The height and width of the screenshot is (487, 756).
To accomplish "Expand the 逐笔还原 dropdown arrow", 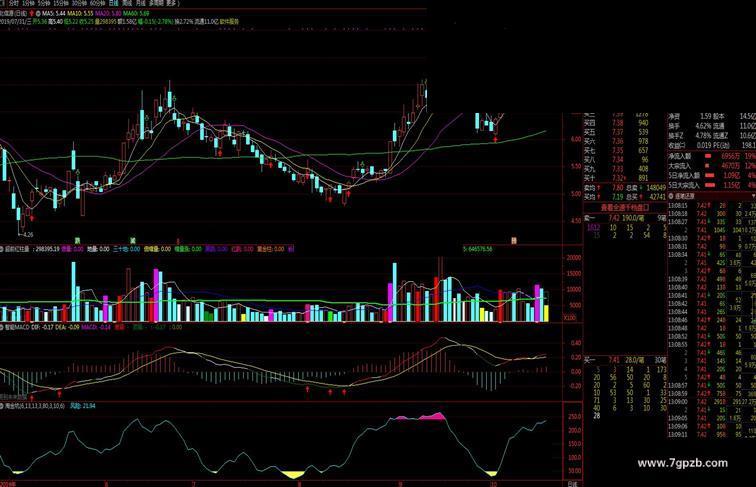I will [x=754, y=196].
